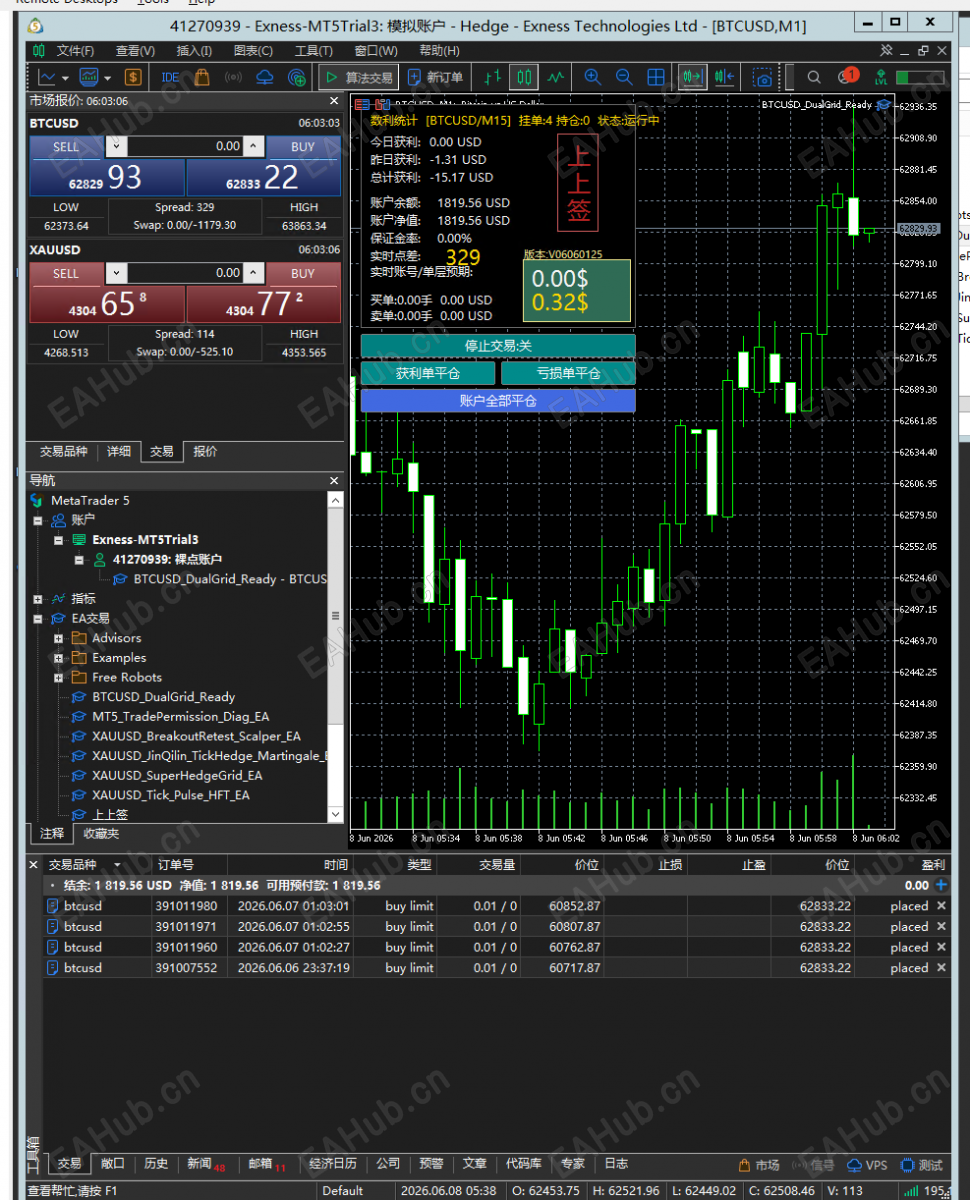Zoom in on the chart

click(592, 77)
